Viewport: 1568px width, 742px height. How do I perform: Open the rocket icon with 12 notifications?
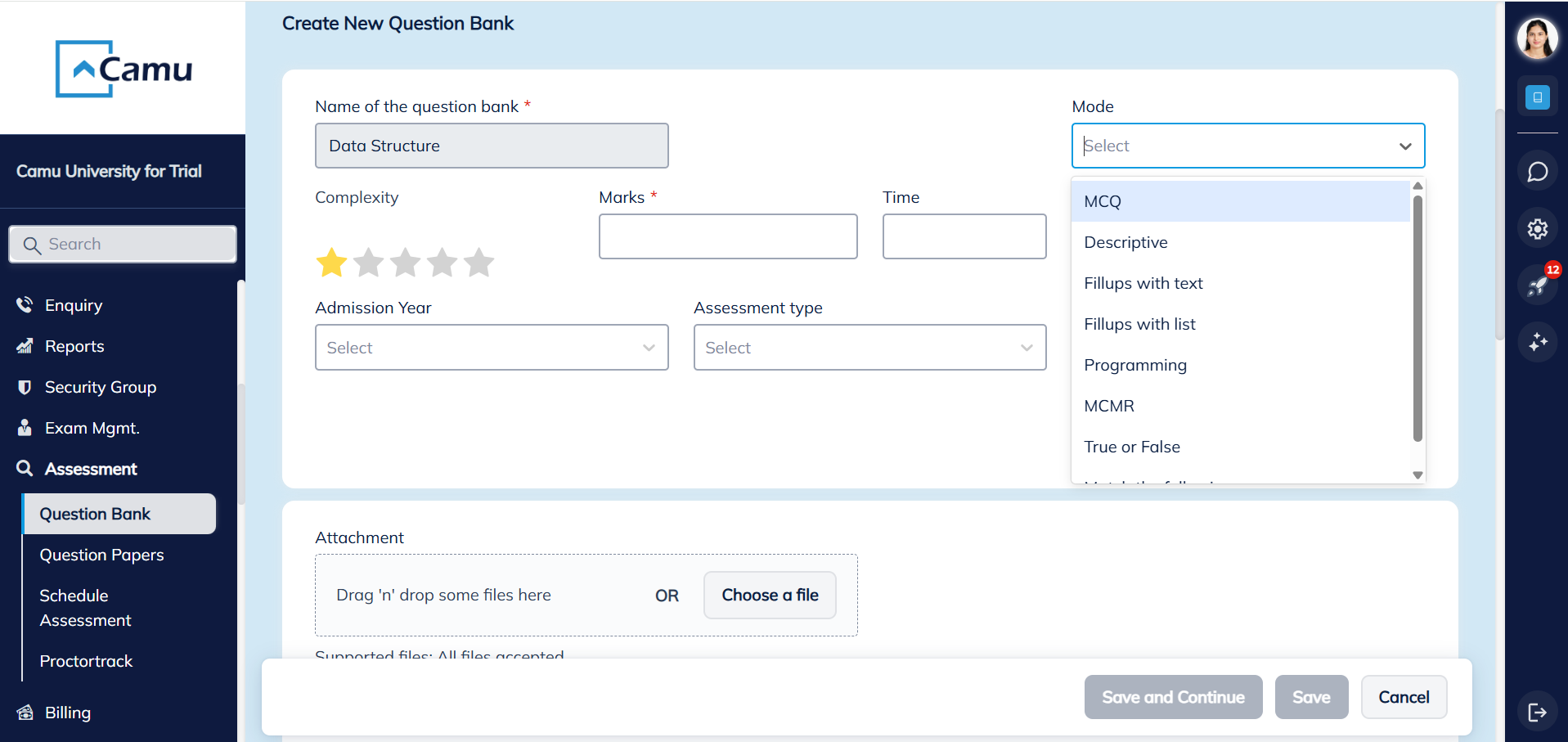click(1537, 285)
